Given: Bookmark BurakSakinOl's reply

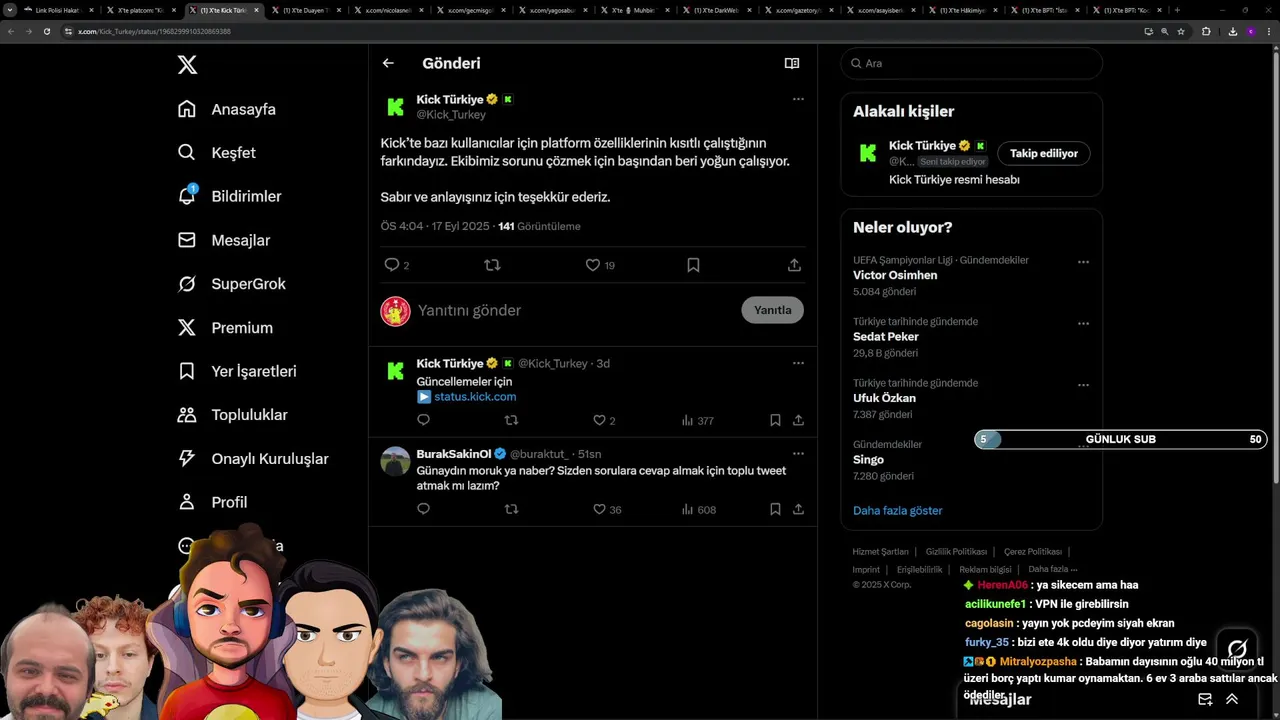Looking at the screenshot, I should pyautogui.click(x=775, y=509).
